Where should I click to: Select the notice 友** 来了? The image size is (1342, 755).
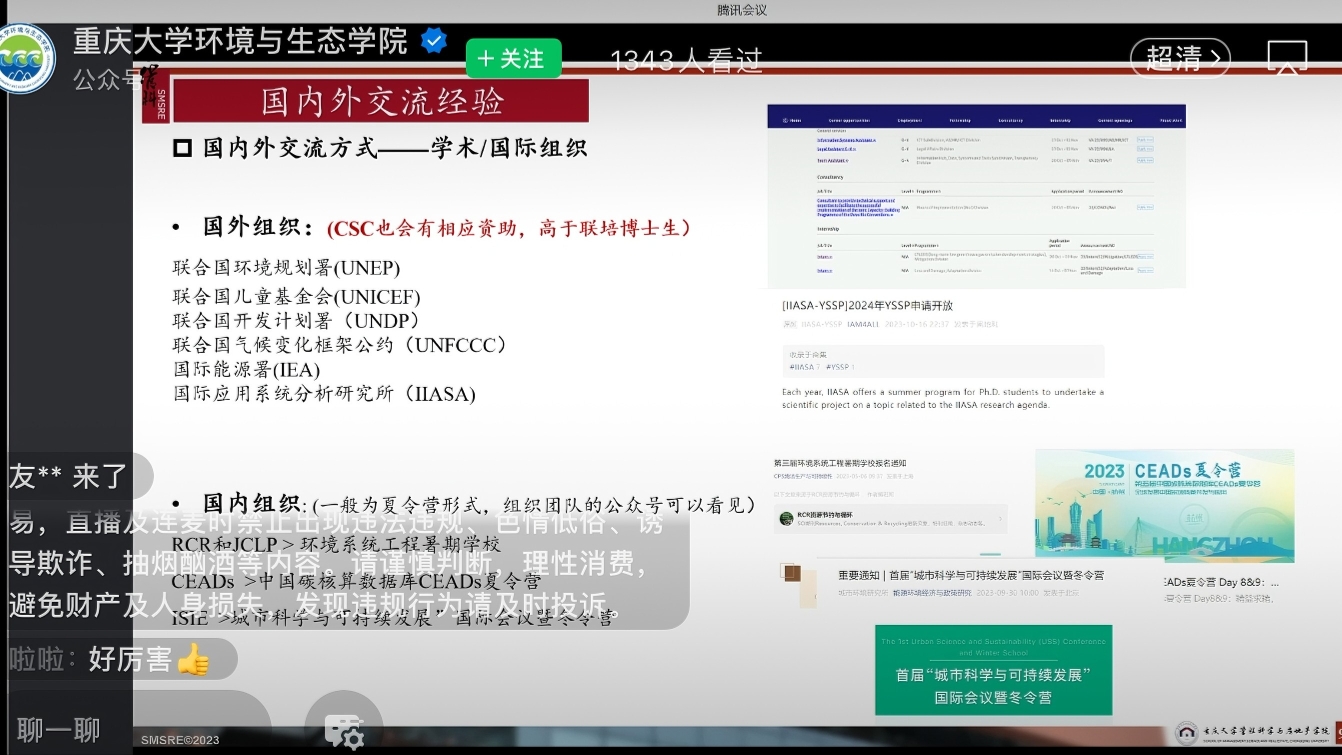click(x=78, y=476)
